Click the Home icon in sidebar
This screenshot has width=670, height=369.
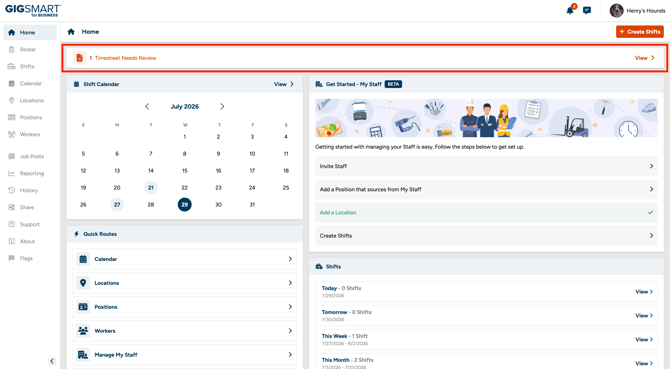coord(12,32)
